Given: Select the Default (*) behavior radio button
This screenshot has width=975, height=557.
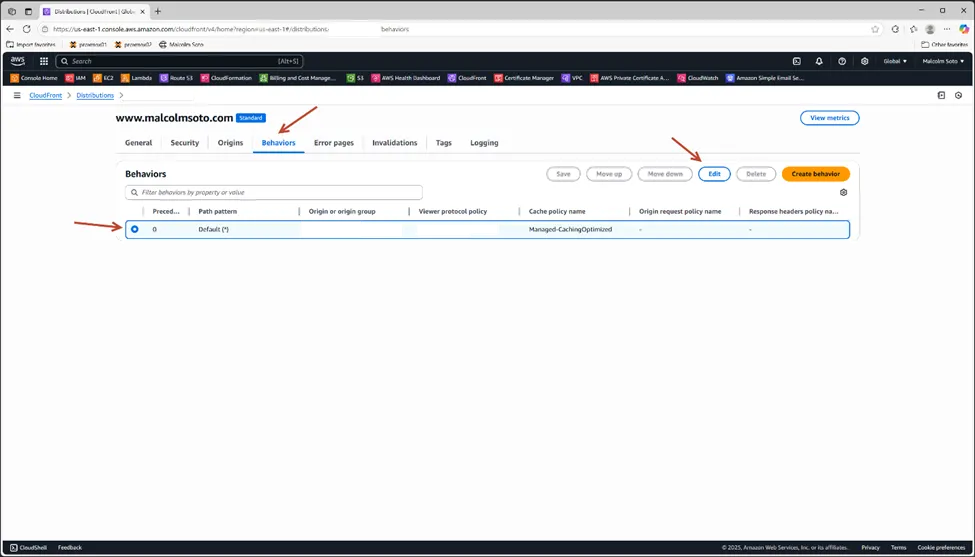Looking at the screenshot, I should point(134,229).
